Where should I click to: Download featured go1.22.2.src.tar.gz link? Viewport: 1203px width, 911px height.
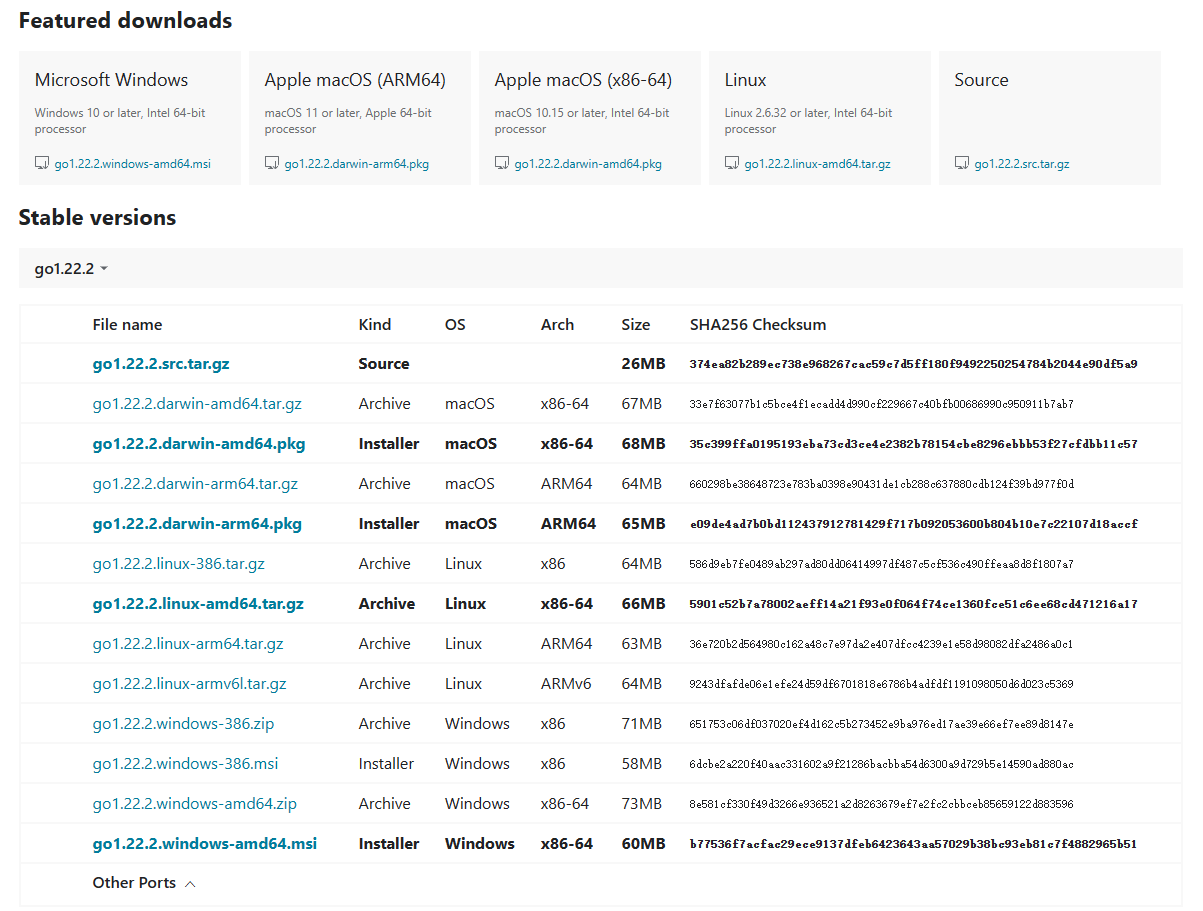(x=1022, y=164)
